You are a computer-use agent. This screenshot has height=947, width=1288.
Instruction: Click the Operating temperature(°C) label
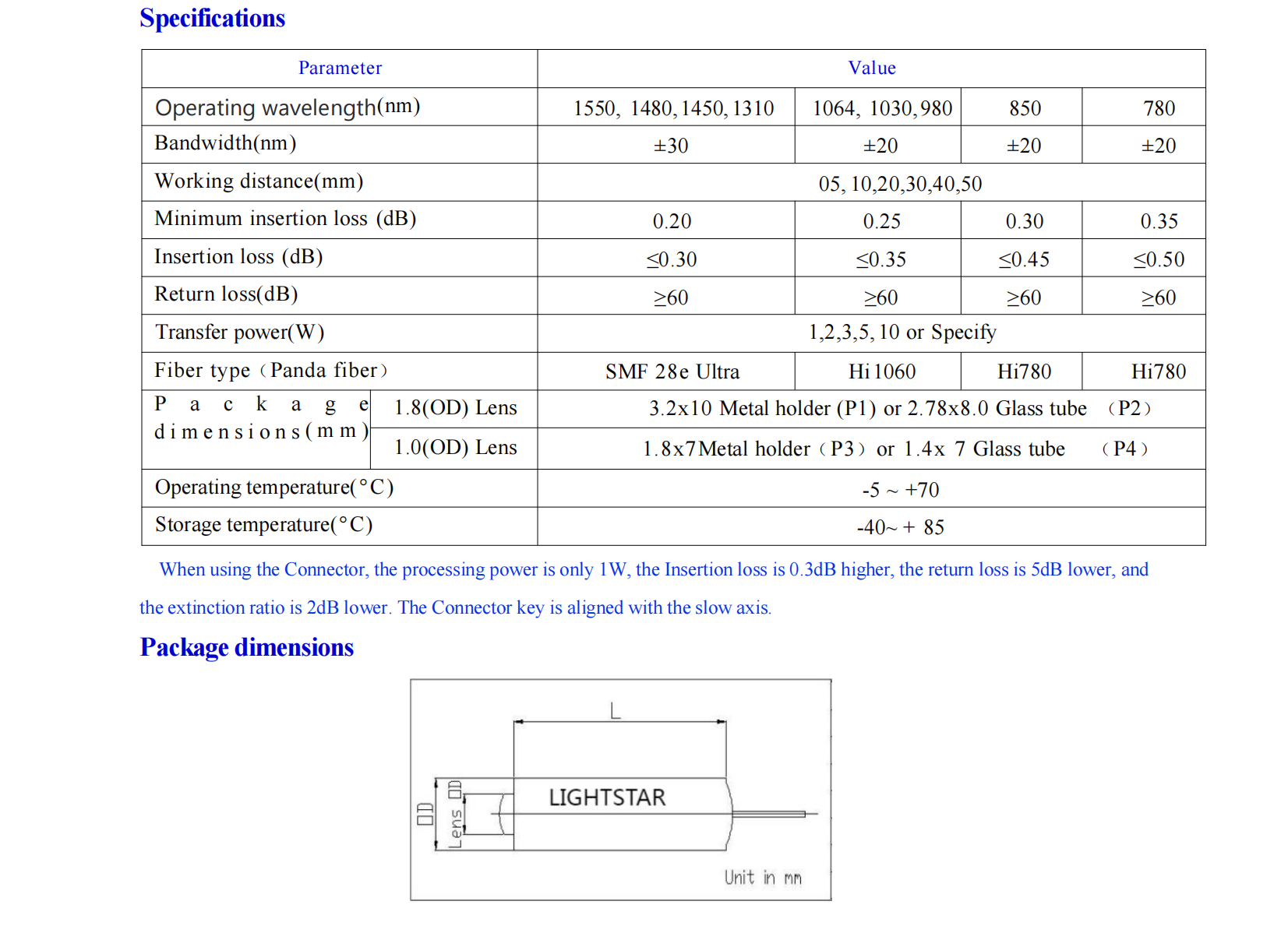pyautogui.click(x=274, y=488)
